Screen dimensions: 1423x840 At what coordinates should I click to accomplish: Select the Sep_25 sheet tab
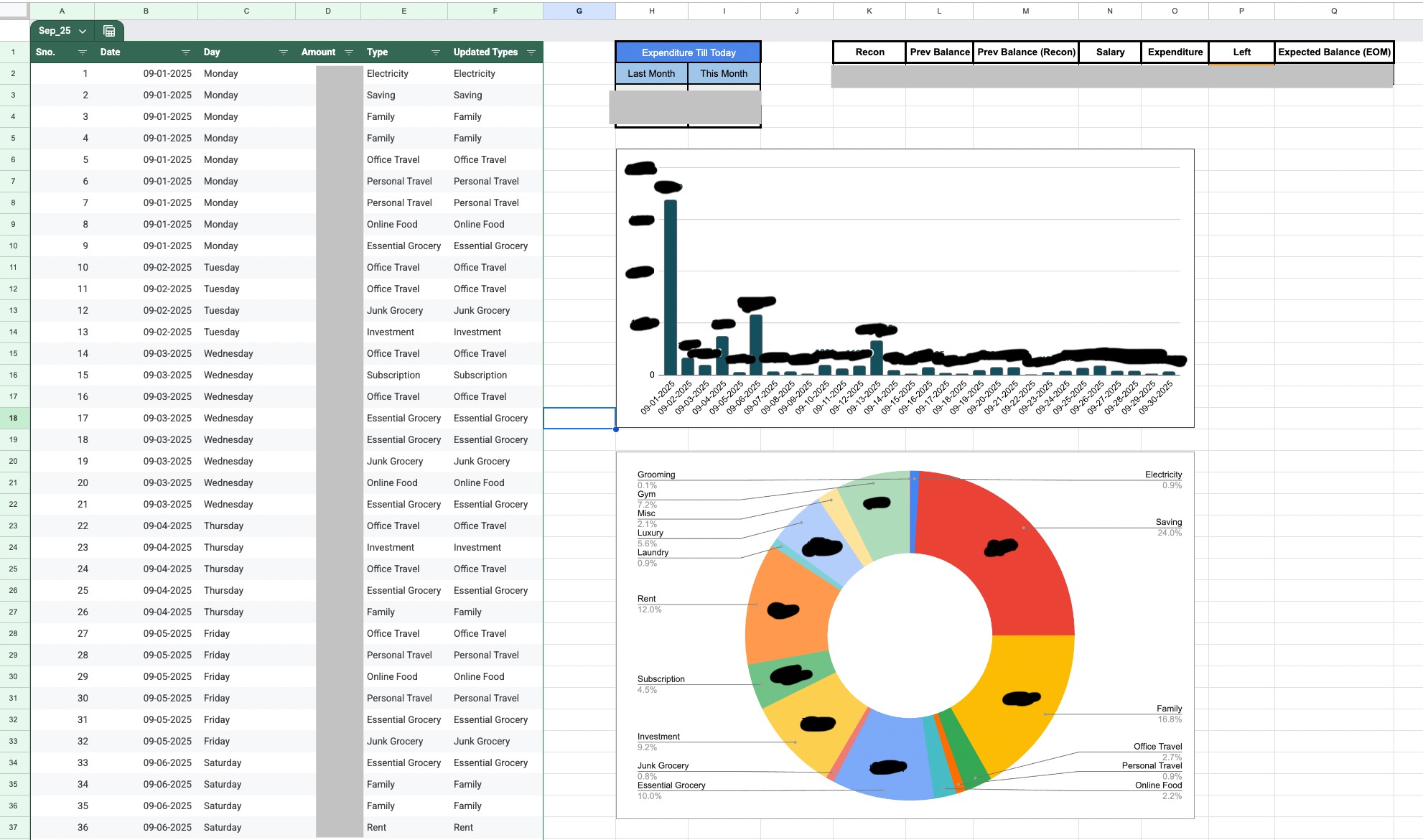56,31
